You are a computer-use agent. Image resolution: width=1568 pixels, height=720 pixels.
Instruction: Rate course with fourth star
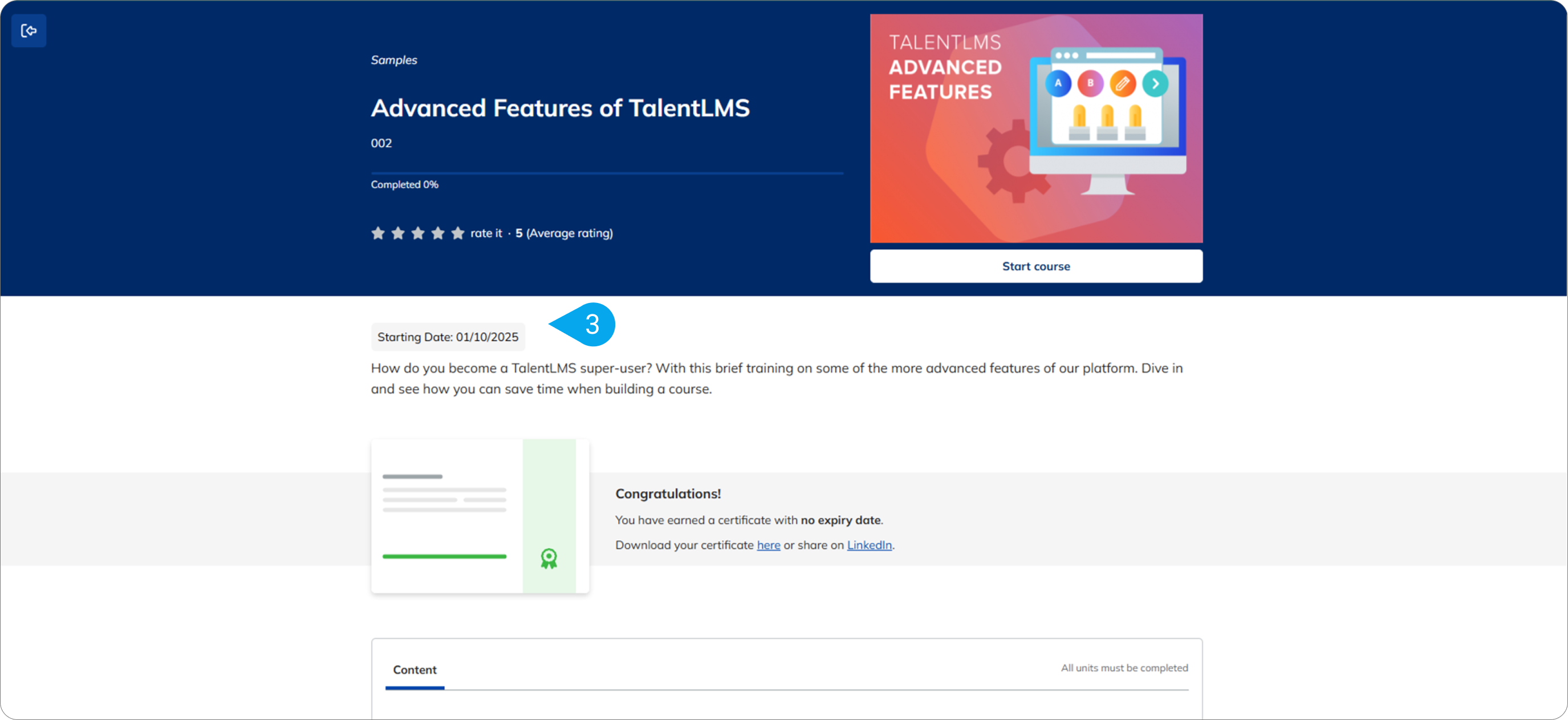click(x=438, y=233)
